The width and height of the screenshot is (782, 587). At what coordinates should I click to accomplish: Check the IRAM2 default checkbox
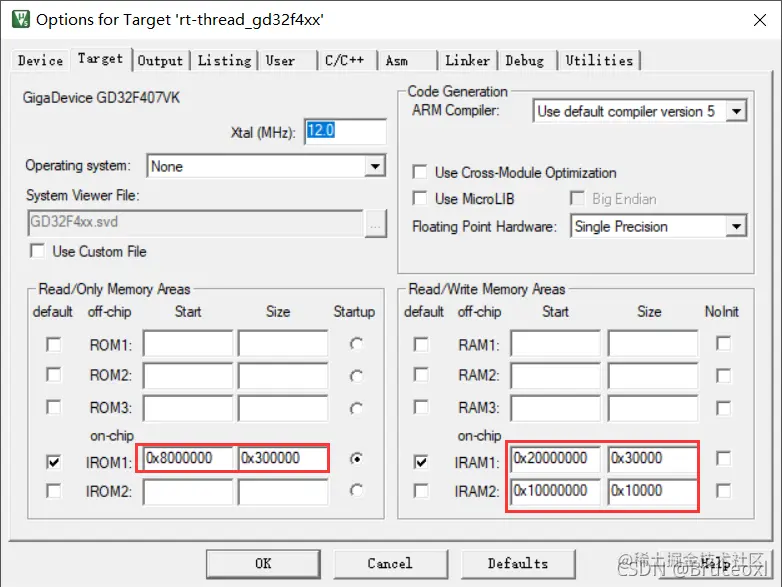pos(421,491)
